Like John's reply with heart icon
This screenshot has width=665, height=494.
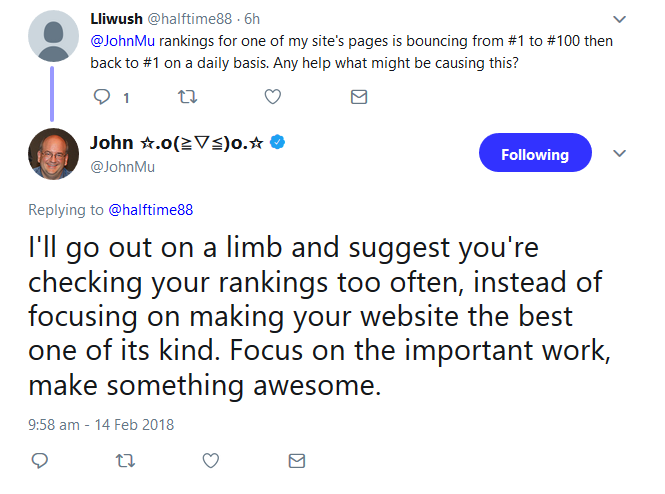[x=211, y=461]
